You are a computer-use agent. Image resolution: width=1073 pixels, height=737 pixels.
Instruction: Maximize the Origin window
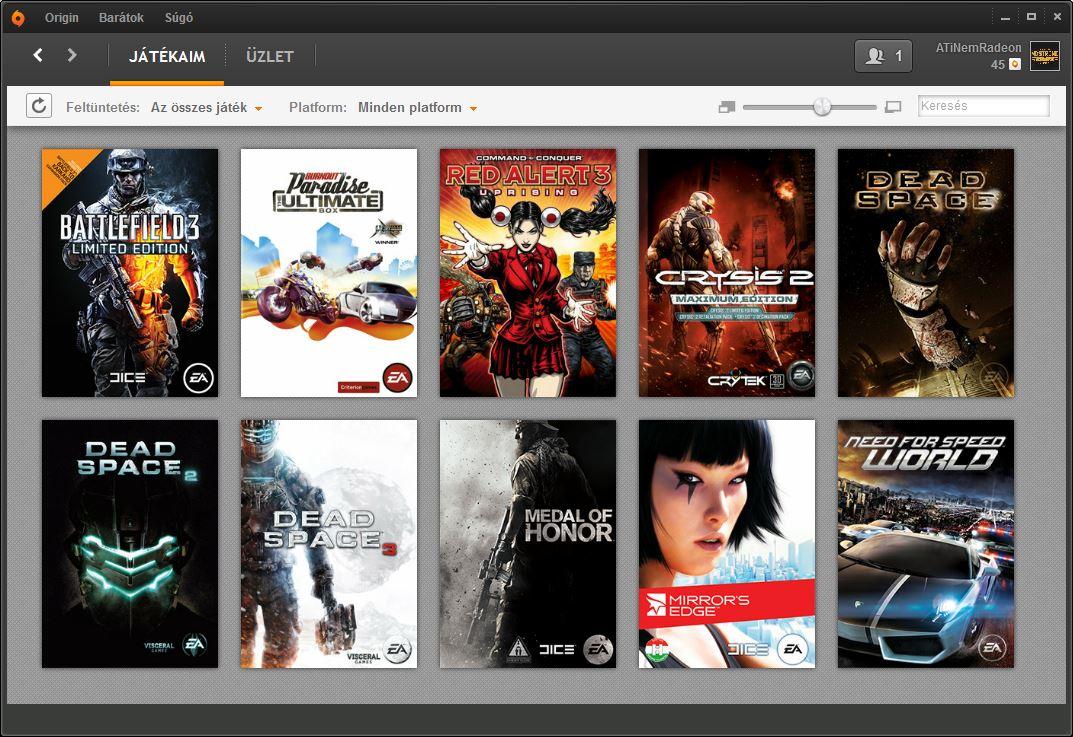pos(1031,16)
